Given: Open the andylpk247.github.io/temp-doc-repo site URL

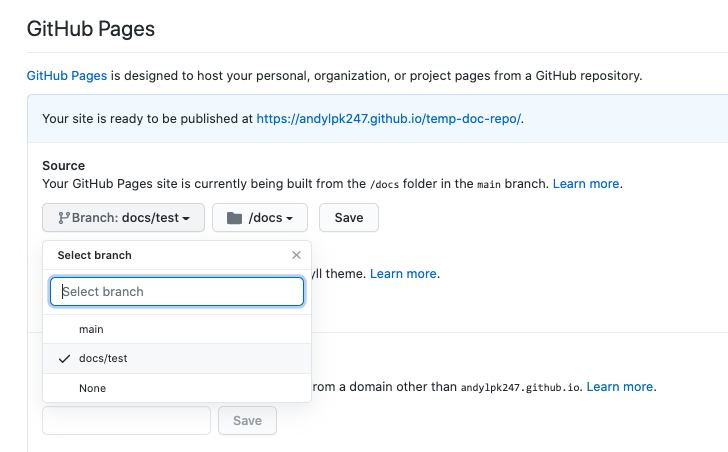Looking at the screenshot, I should point(389,119).
